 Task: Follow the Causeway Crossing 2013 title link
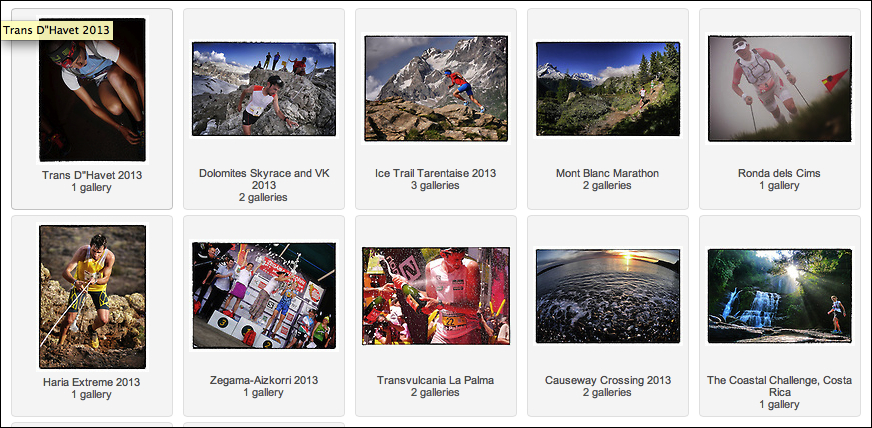click(x=608, y=381)
